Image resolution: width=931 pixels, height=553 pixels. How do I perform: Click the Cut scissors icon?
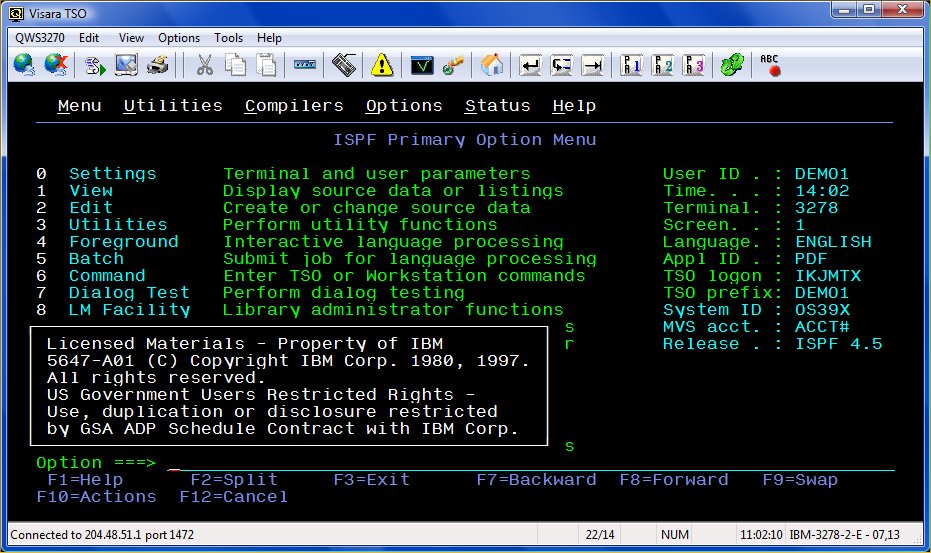[x=204, y=65]
